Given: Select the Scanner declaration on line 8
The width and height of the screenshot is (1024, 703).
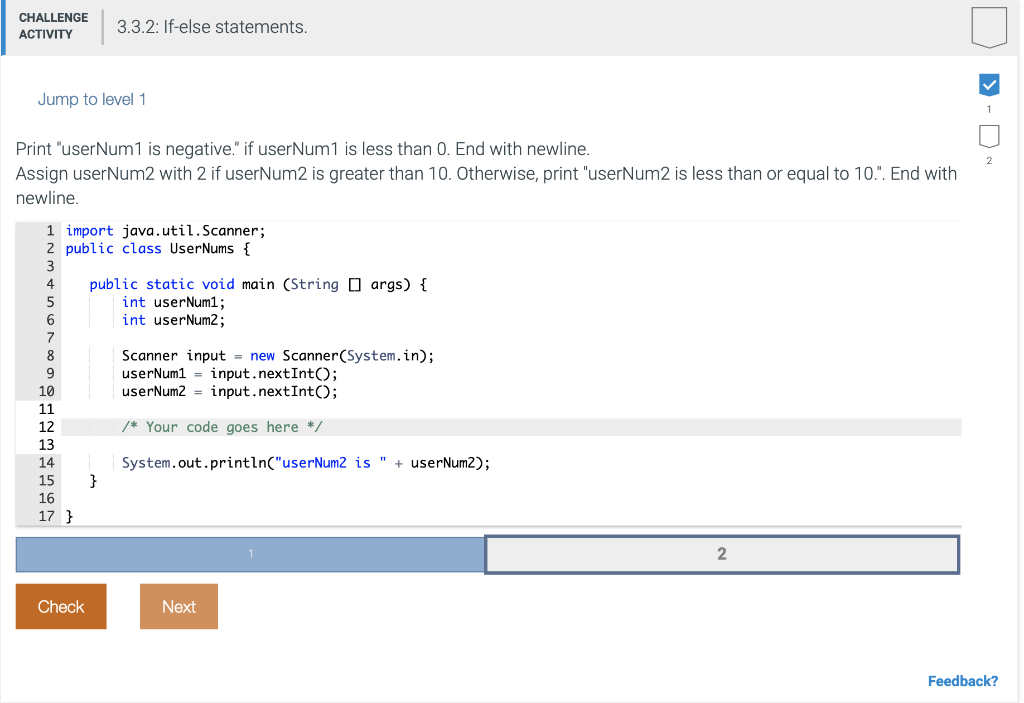Looking at the screenshot, I should pyautogui.click(x=276, y=355).
